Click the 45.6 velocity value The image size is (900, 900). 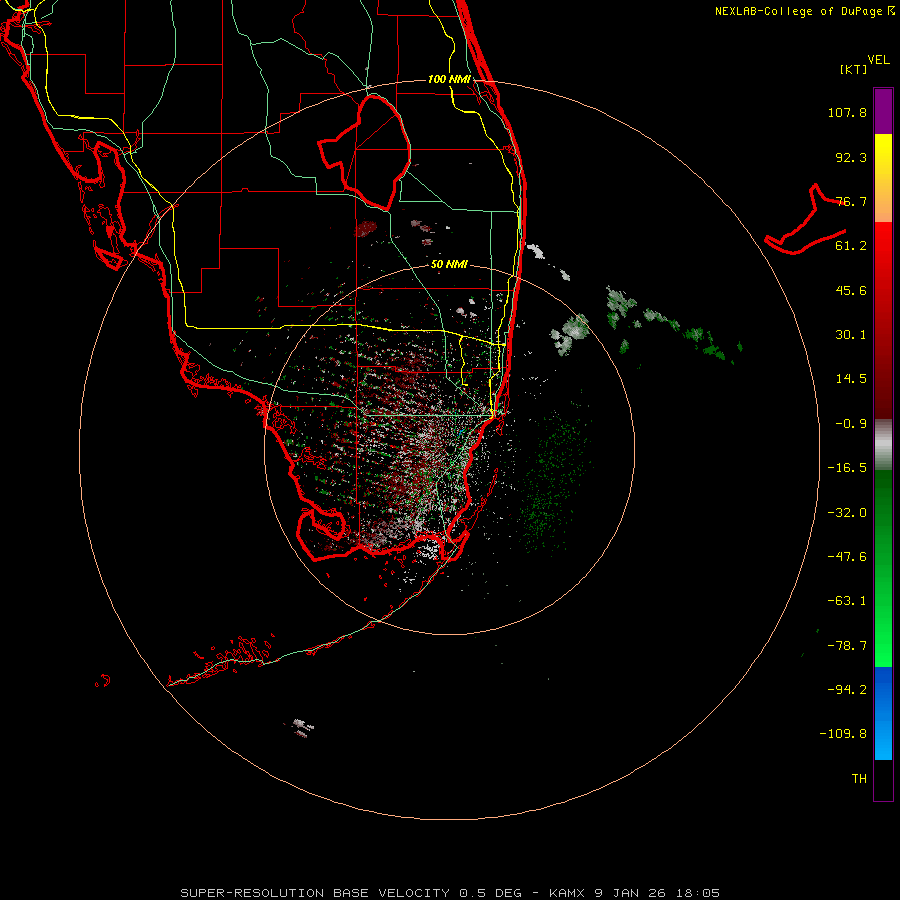pos(851,290)
